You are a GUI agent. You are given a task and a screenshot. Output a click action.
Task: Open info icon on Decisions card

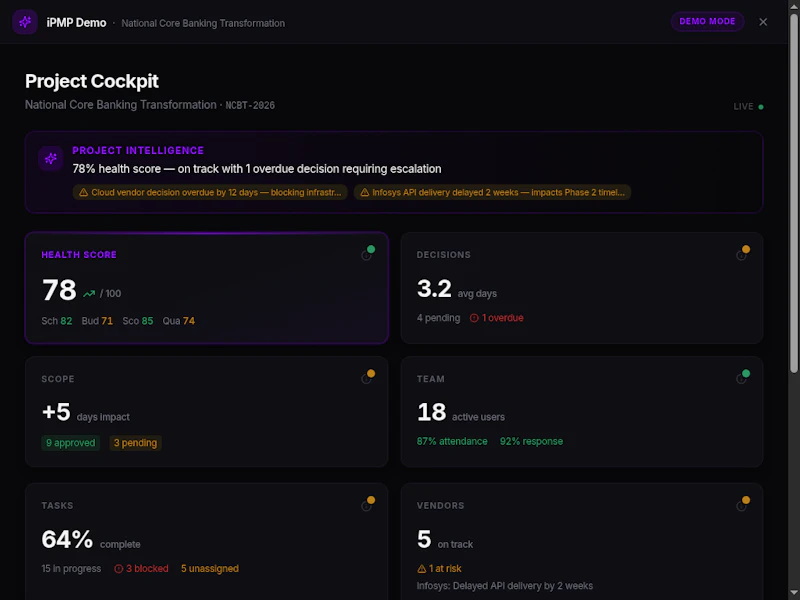pos(741,255)
